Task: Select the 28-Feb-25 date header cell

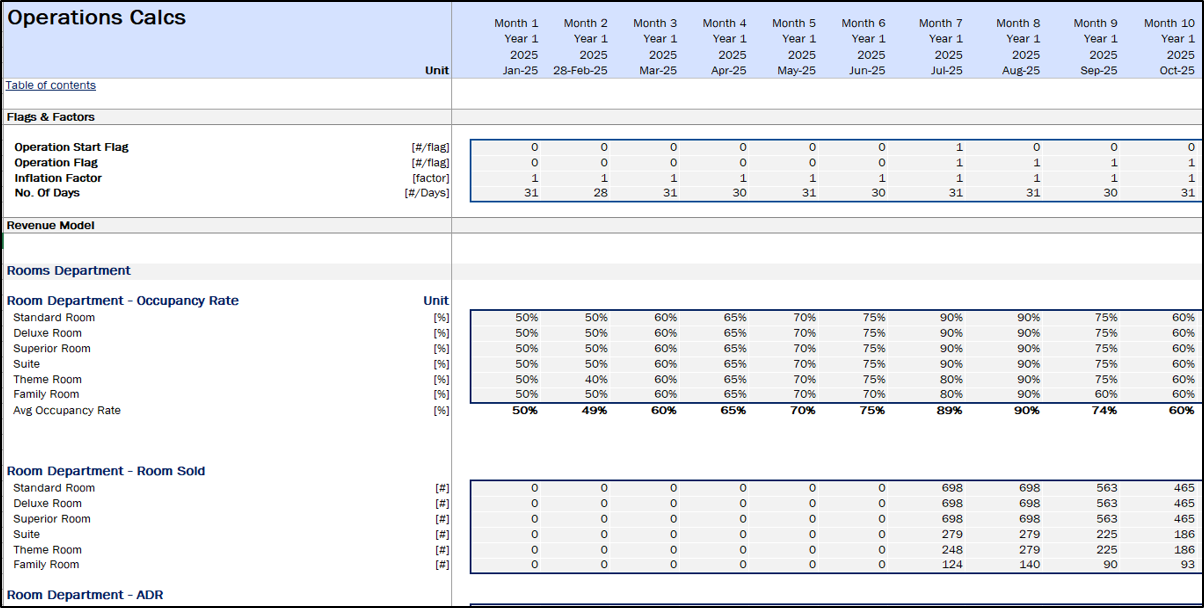Action: 580,71
